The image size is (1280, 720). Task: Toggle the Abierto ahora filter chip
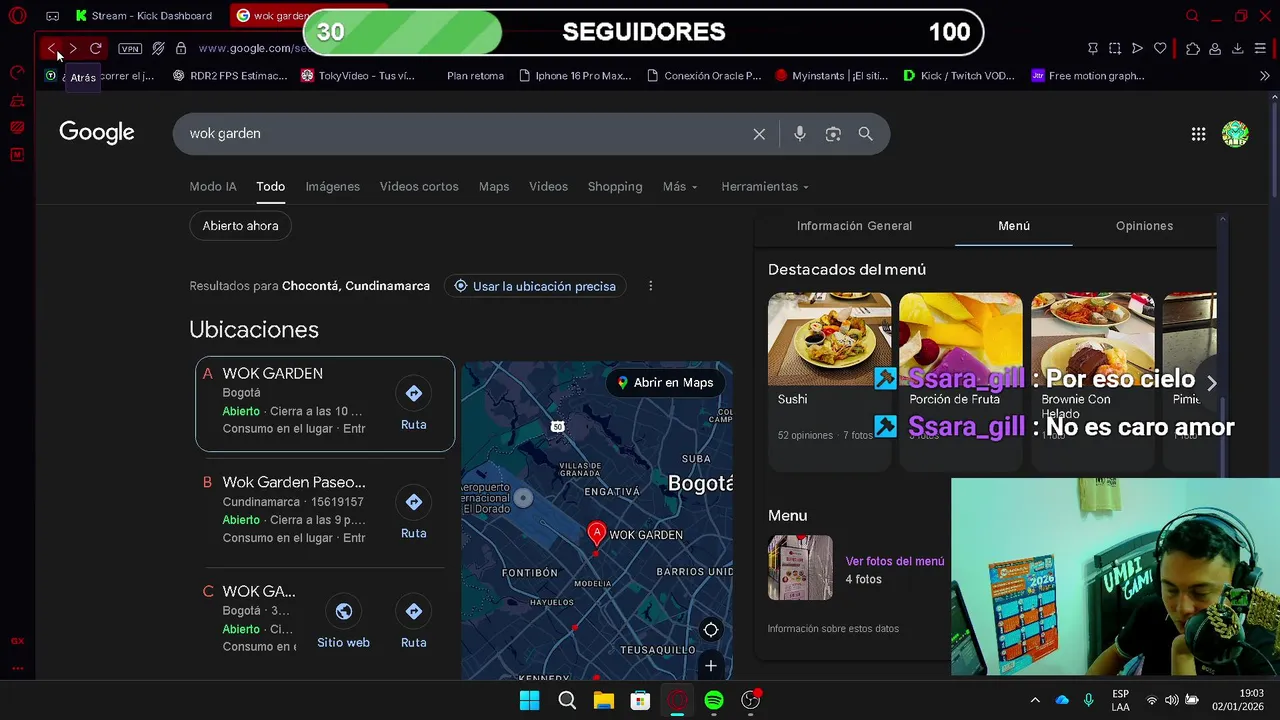[x=241, y=226]
